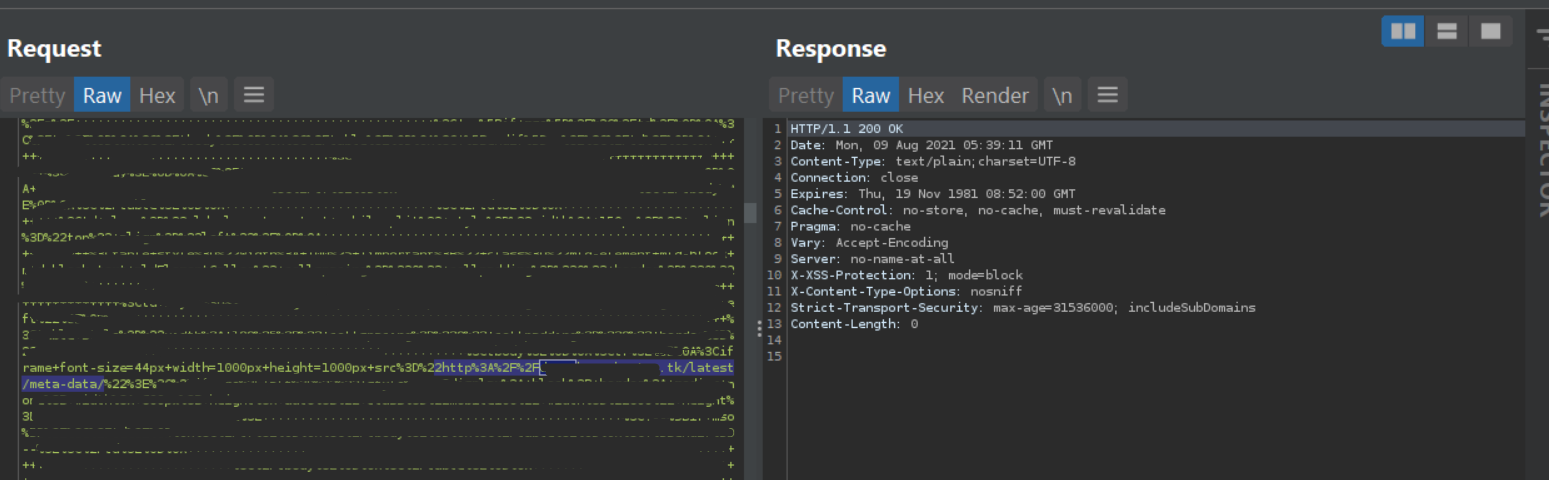1549x480 pixels.
Task: Click the 'Content-Length: 0' line
Action: [854, 324]
